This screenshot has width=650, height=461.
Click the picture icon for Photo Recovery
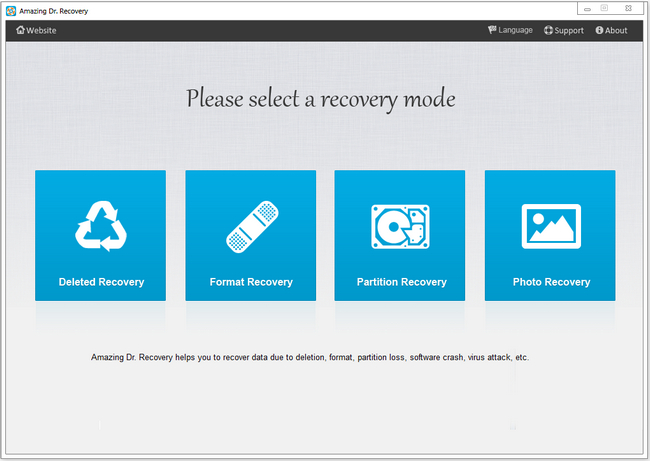coord(550,226)
